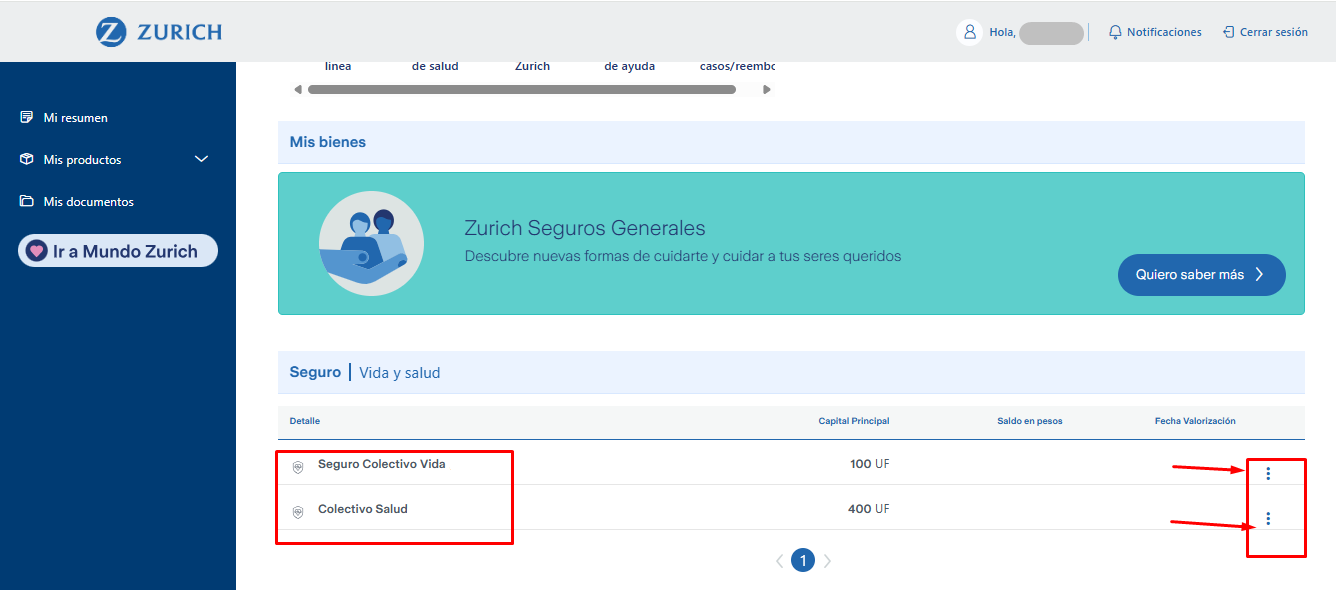This screenshot has width=1336, height=590.
Task: Click the de ayuda carousel label
Action: click(630, 67)
